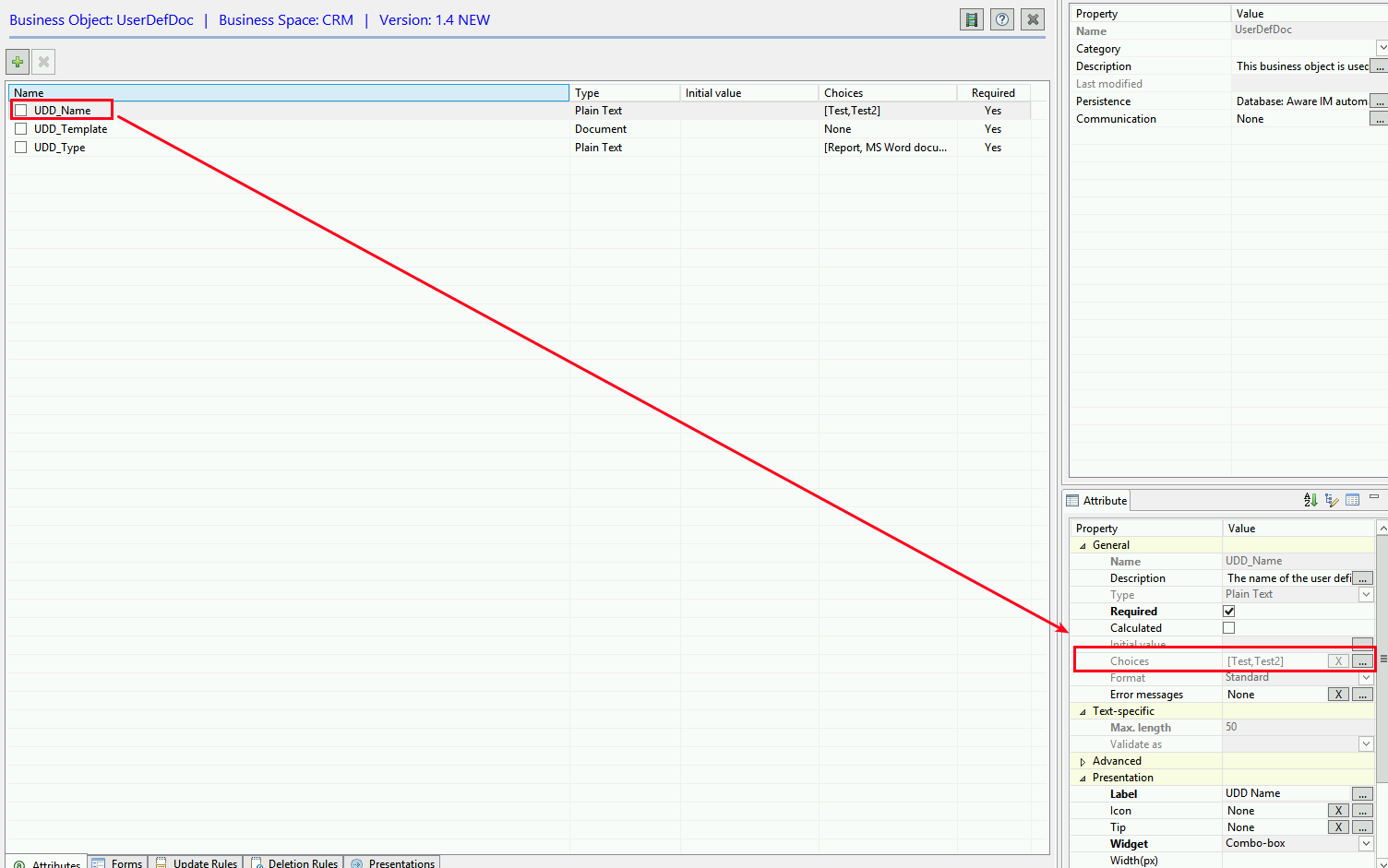The height and width of the screenshot is (868, 1388).
Task: Open the Widget Combo-box dropdown
Action: [1366, 844]
